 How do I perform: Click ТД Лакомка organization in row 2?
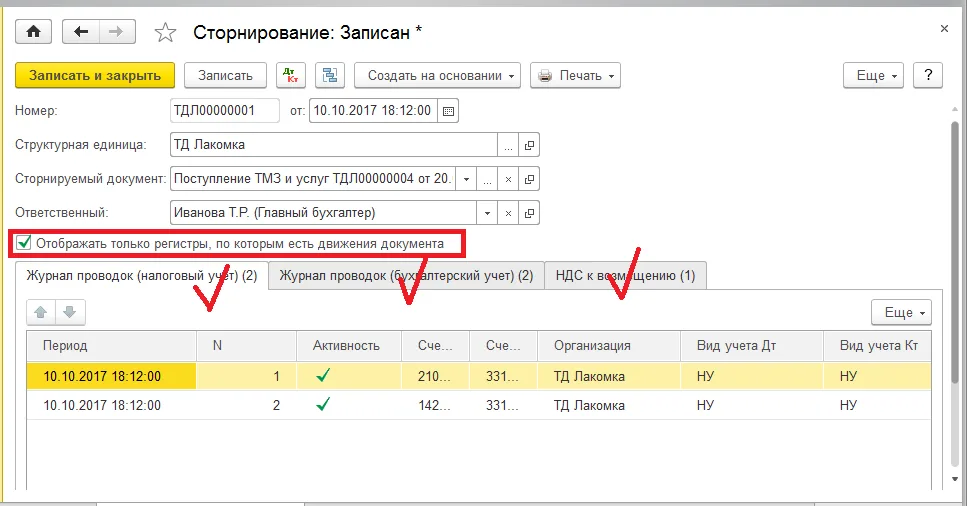[609, 405]
